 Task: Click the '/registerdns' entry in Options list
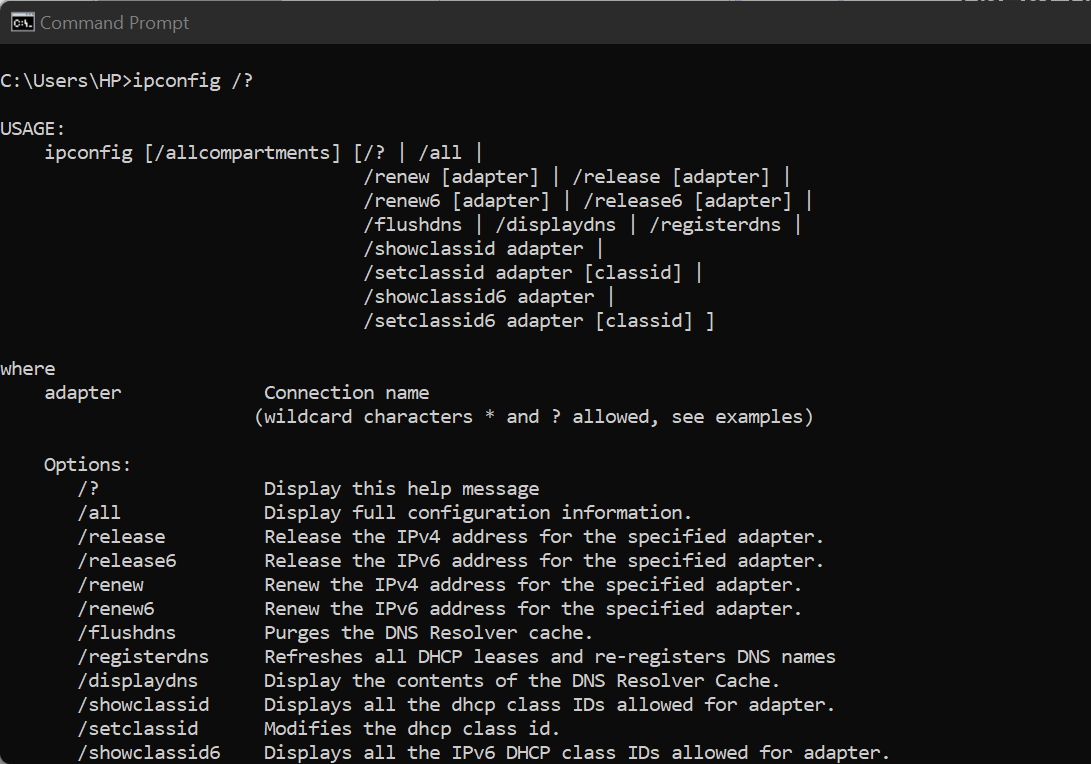pyautogui.click(x=143, y=657)
